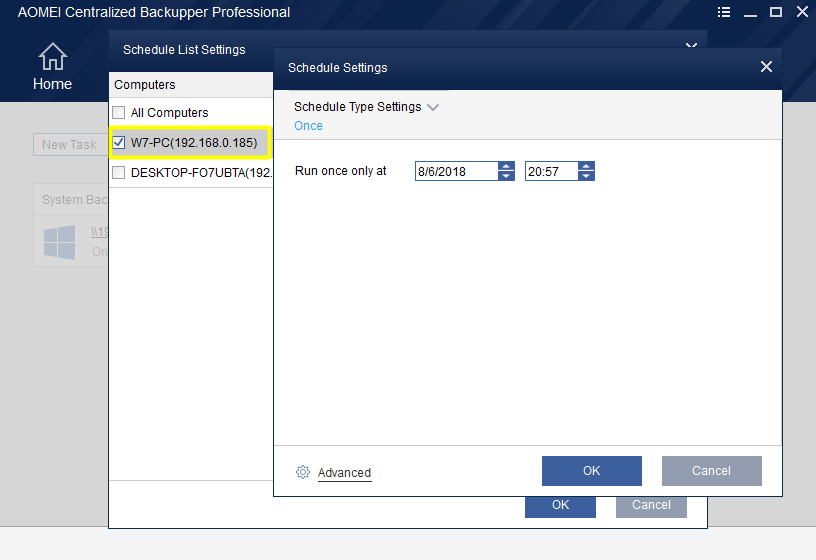This screenshot has height=560, width=816.
Task: Increase the time with up arrow
Action: tap(586, 167)
